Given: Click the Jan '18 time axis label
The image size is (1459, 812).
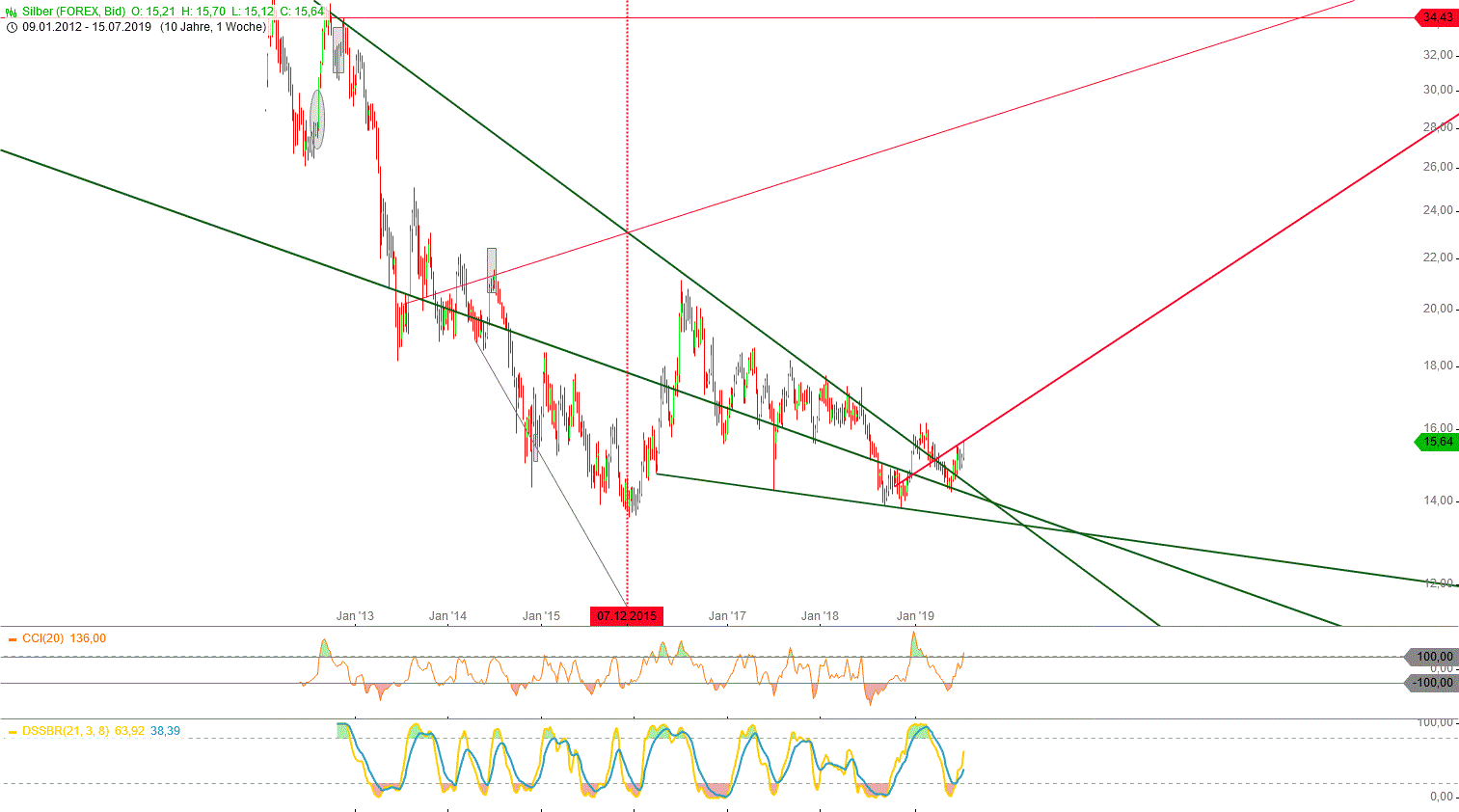Looking at the screenshot, I should pos(820,616).
